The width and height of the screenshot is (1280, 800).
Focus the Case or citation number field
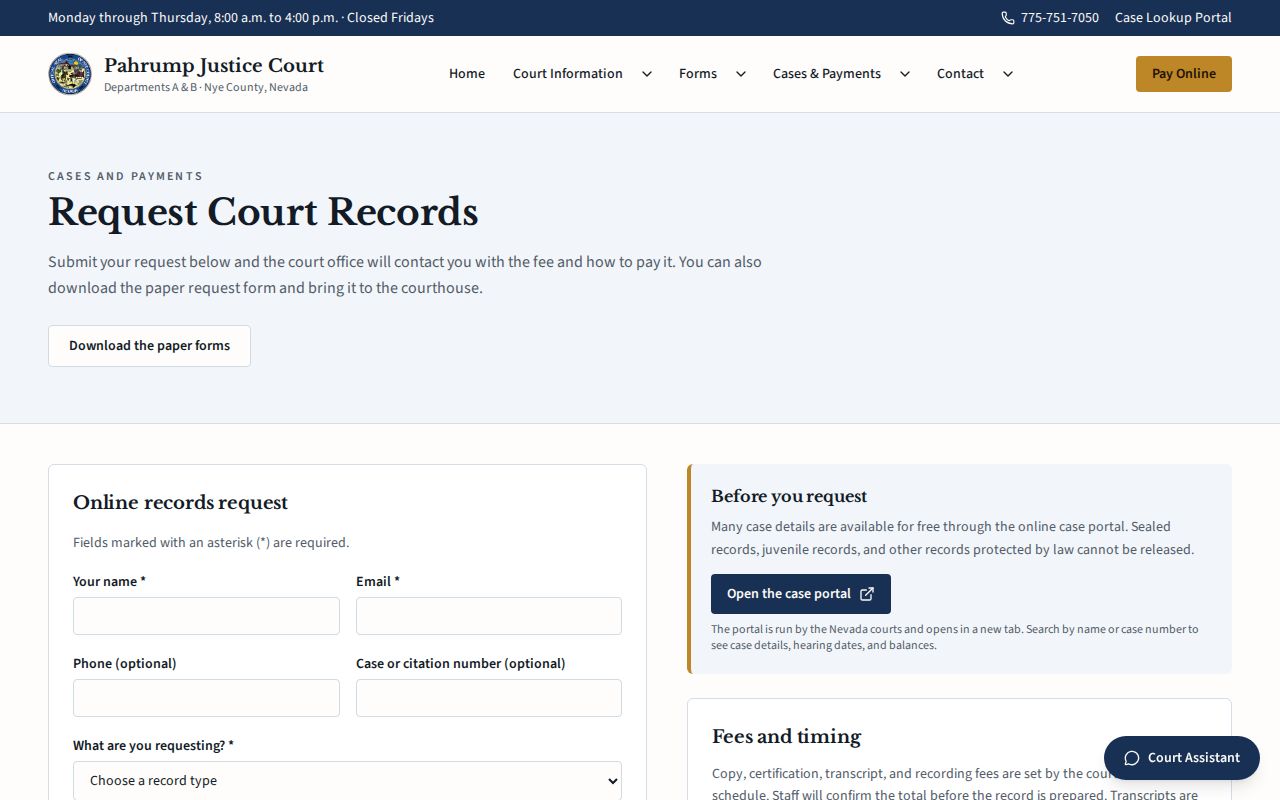point(489,698)
